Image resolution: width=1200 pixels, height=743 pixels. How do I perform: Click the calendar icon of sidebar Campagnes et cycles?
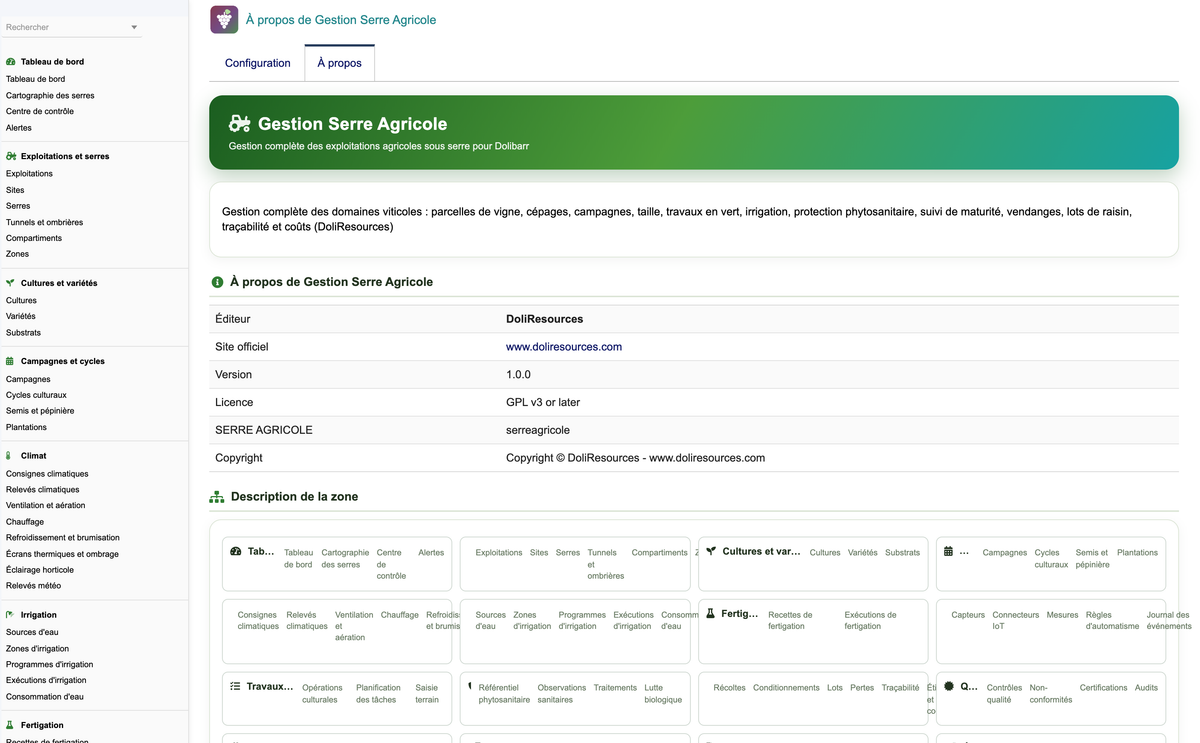[10, 361]
